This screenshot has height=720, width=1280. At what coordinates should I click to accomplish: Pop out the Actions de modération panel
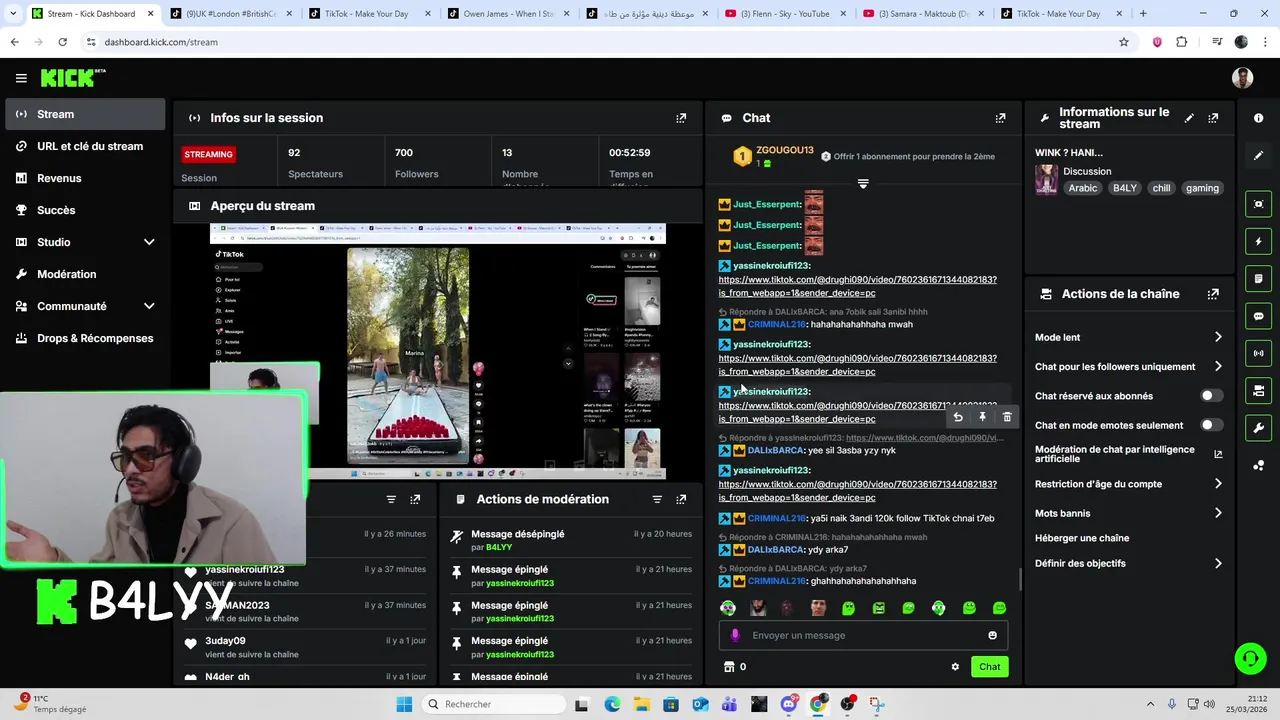[681, 499]
